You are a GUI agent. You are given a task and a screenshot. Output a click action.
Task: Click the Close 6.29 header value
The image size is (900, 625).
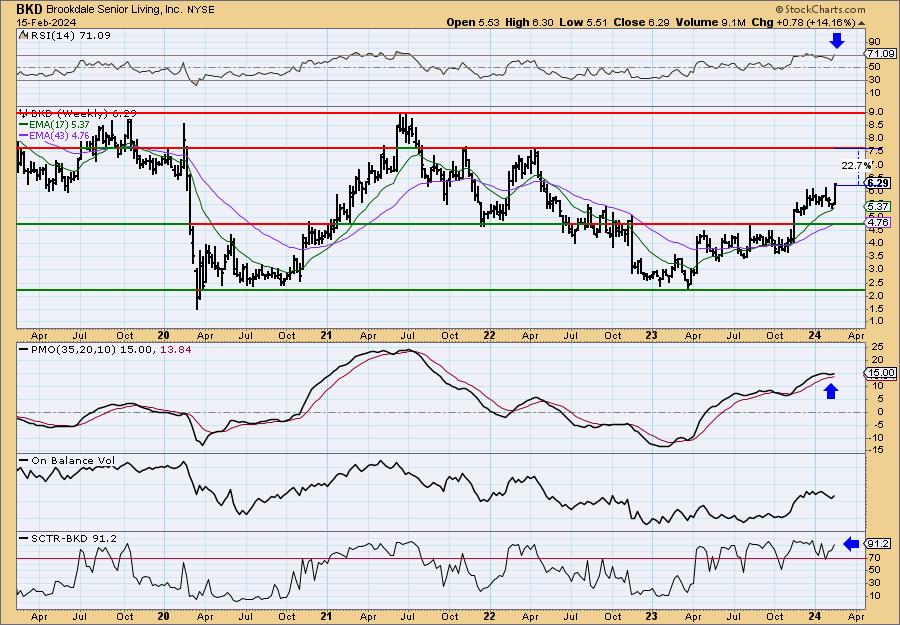(641, 22)
